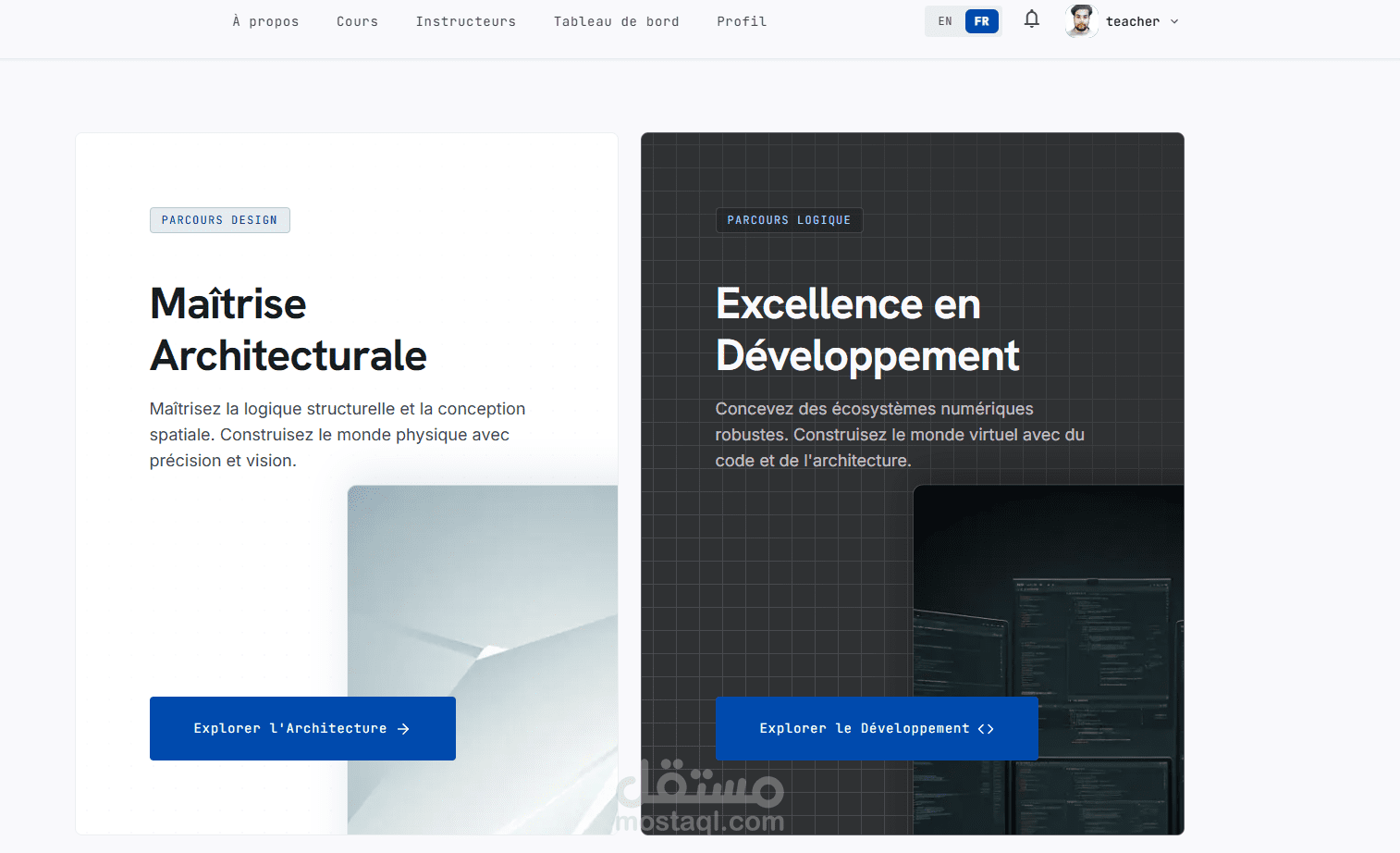Open the notifications bell
The height and width of the screenshot is (853, 1400).
[x=1032, y=19]
